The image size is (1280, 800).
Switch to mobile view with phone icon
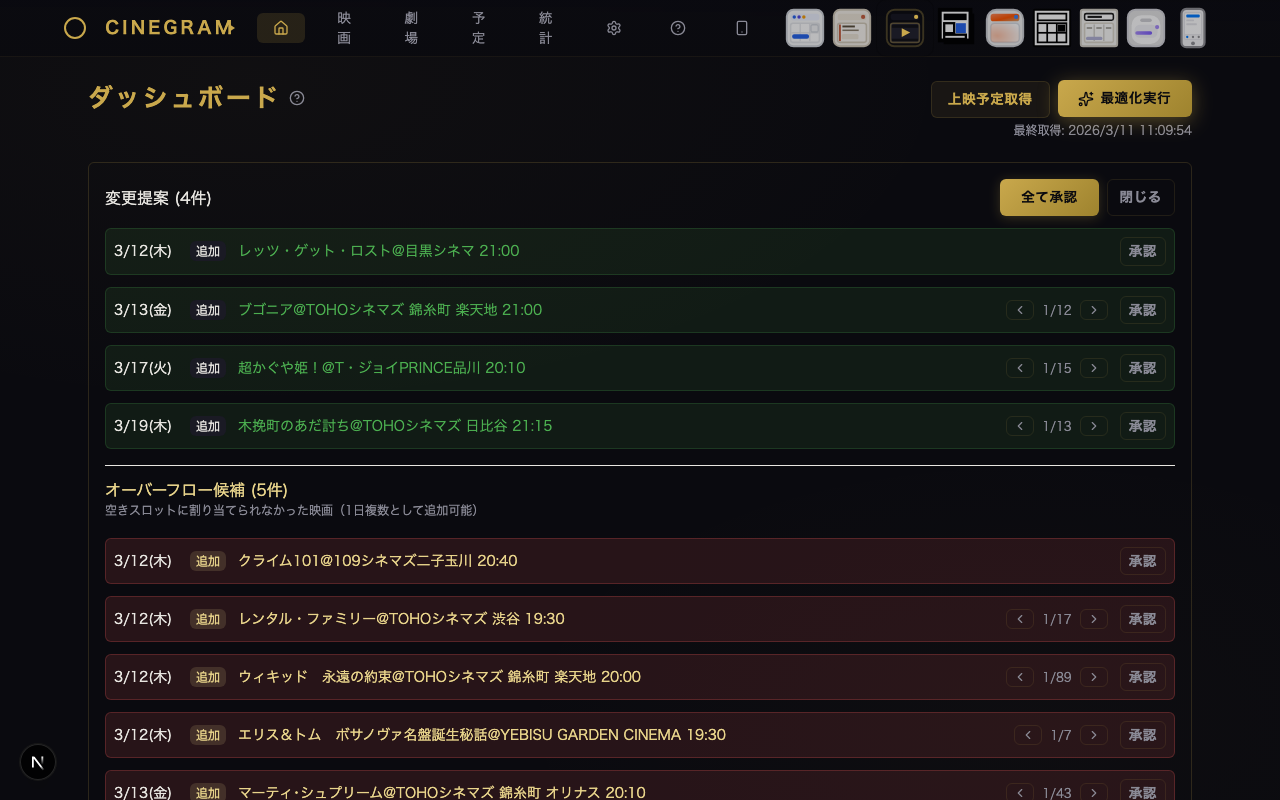pyautogui.click(x=742, y=28)
